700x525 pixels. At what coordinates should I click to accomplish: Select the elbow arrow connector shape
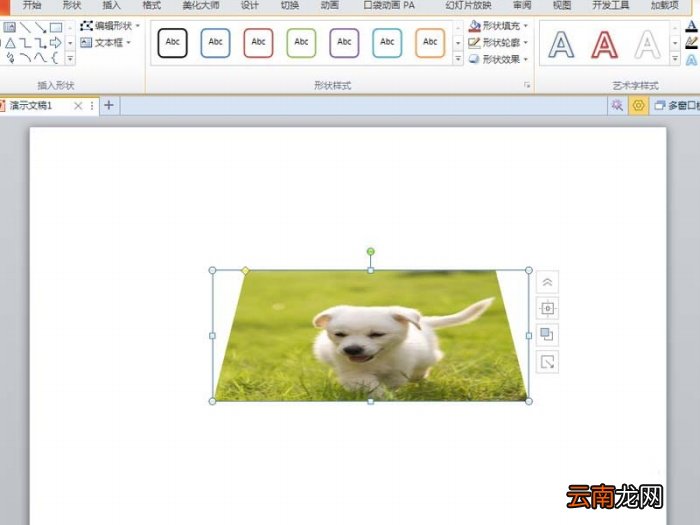[41, 43]
